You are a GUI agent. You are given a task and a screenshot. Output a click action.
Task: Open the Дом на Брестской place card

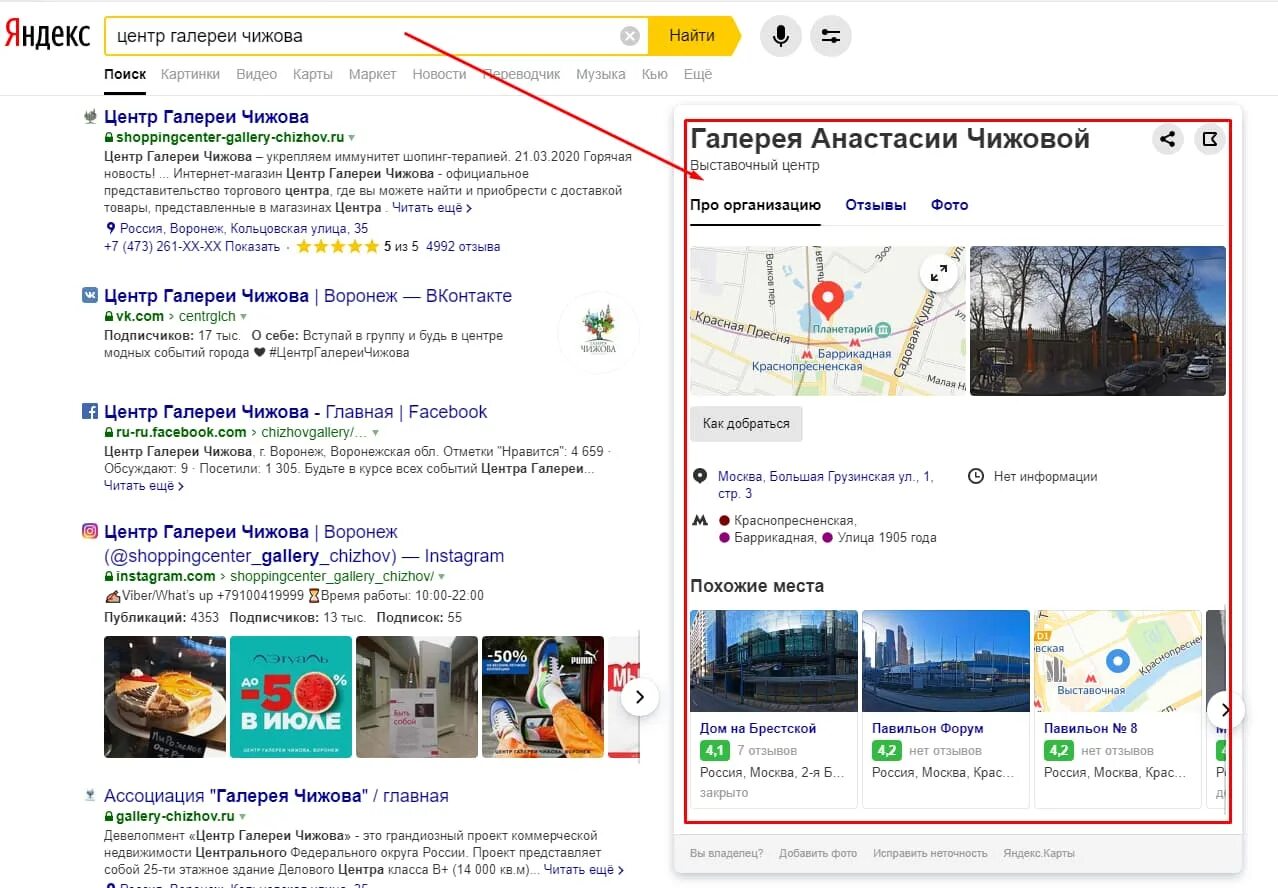pyautogui.click(x=774, y=708)
